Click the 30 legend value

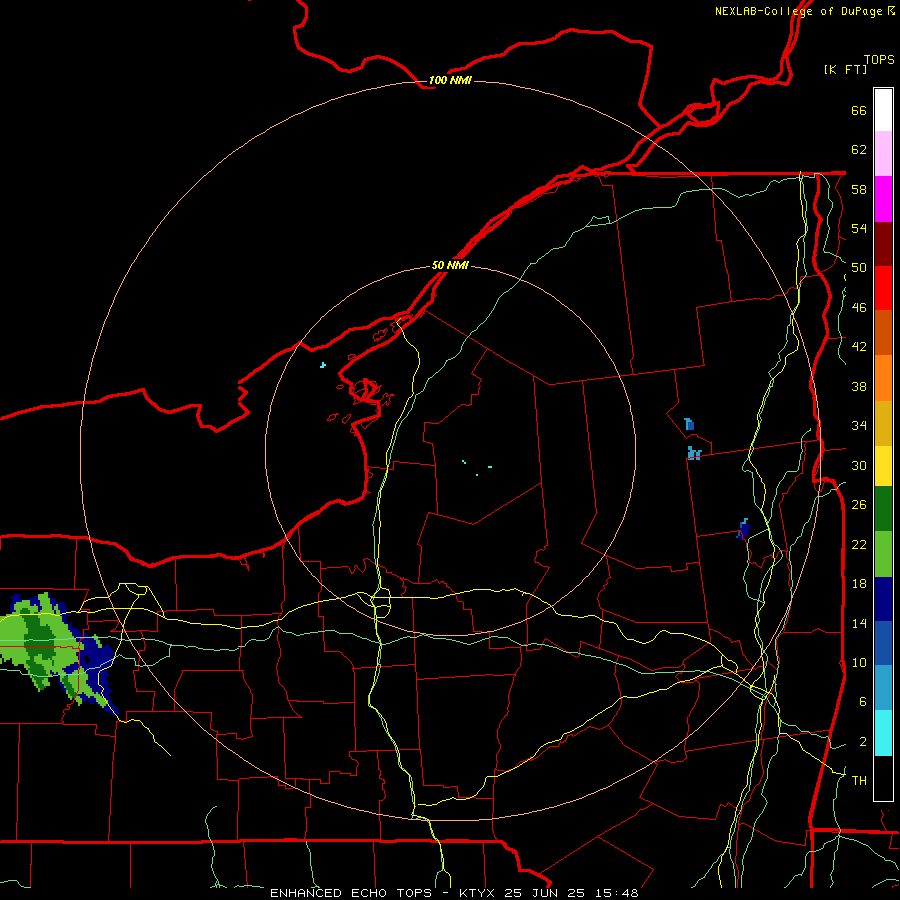[859, 465]
